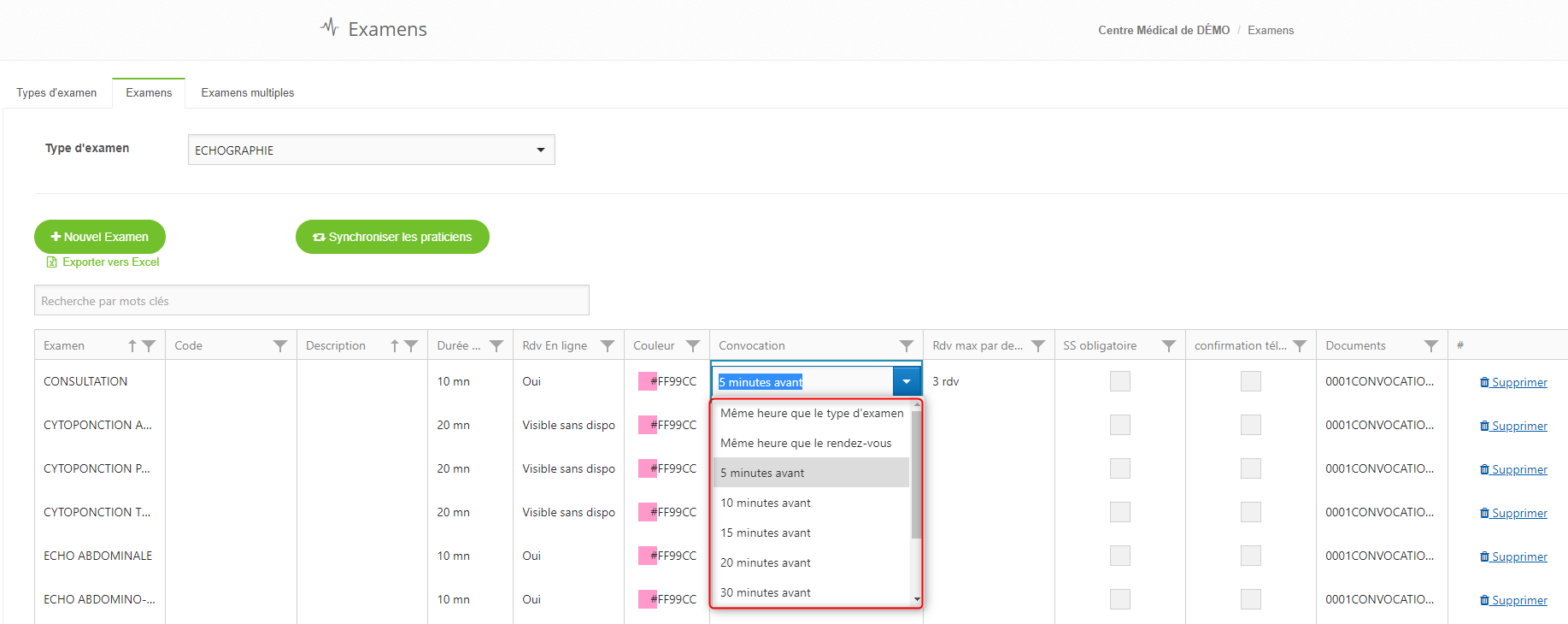The image size is (1568, 624).
Task: Click the keyword search field
Action: click(x=311, y=301)
